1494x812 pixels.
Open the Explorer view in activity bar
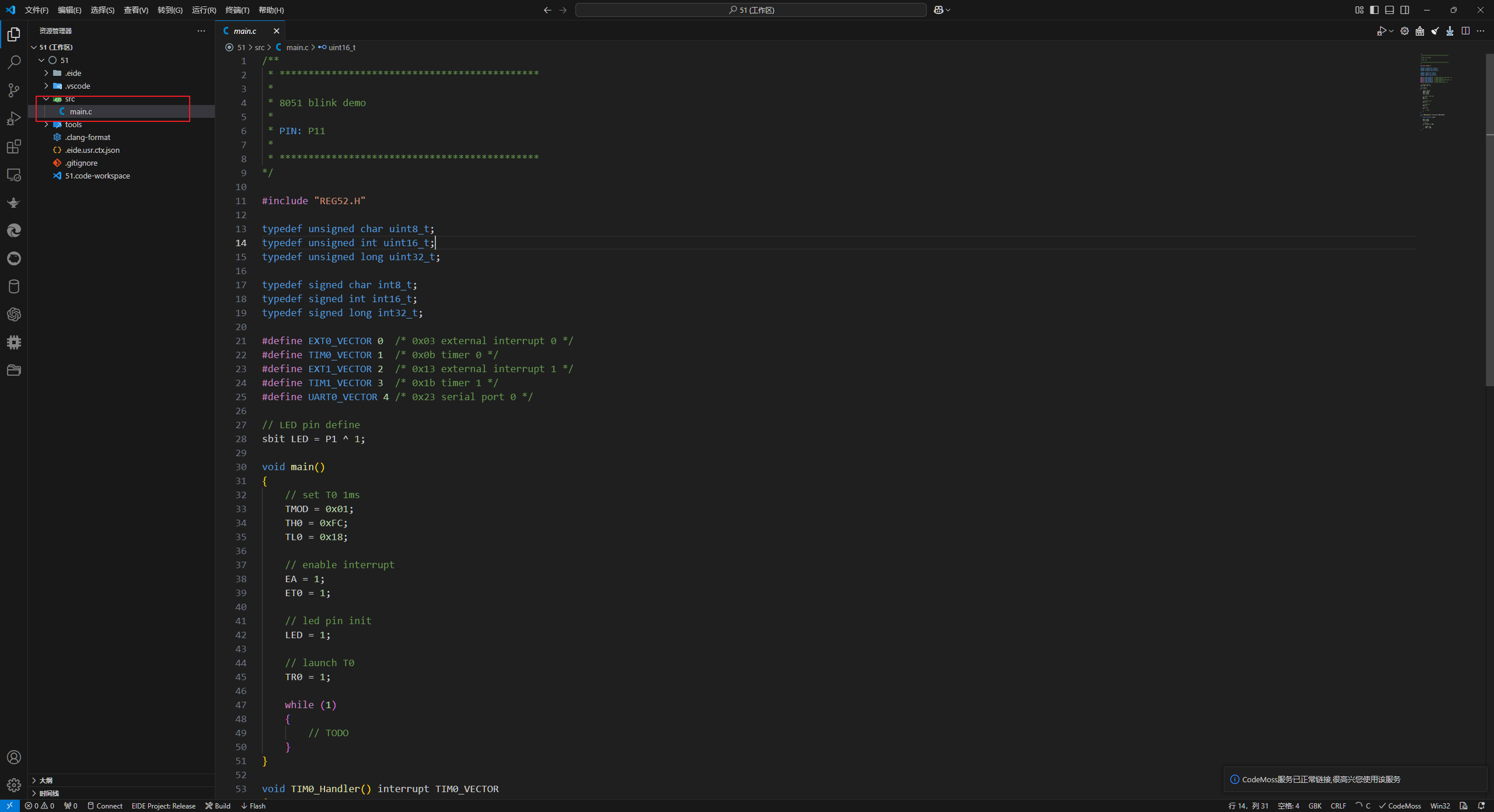[x=14, y=34]
